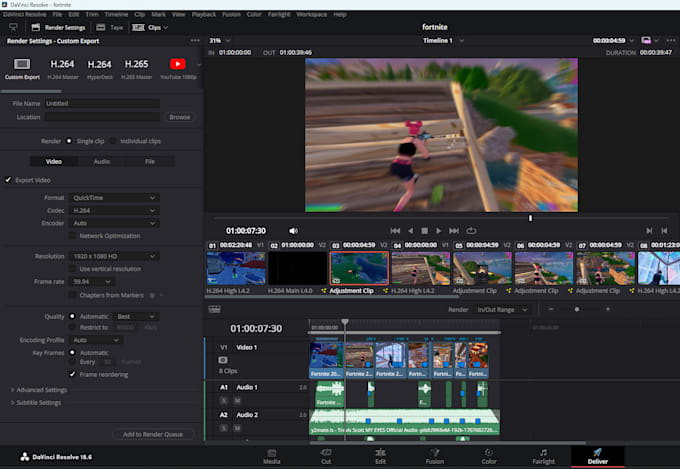Enable Chapters from Markers checkbox
This screenshot has height=469, width=680.
click(72, 295)
